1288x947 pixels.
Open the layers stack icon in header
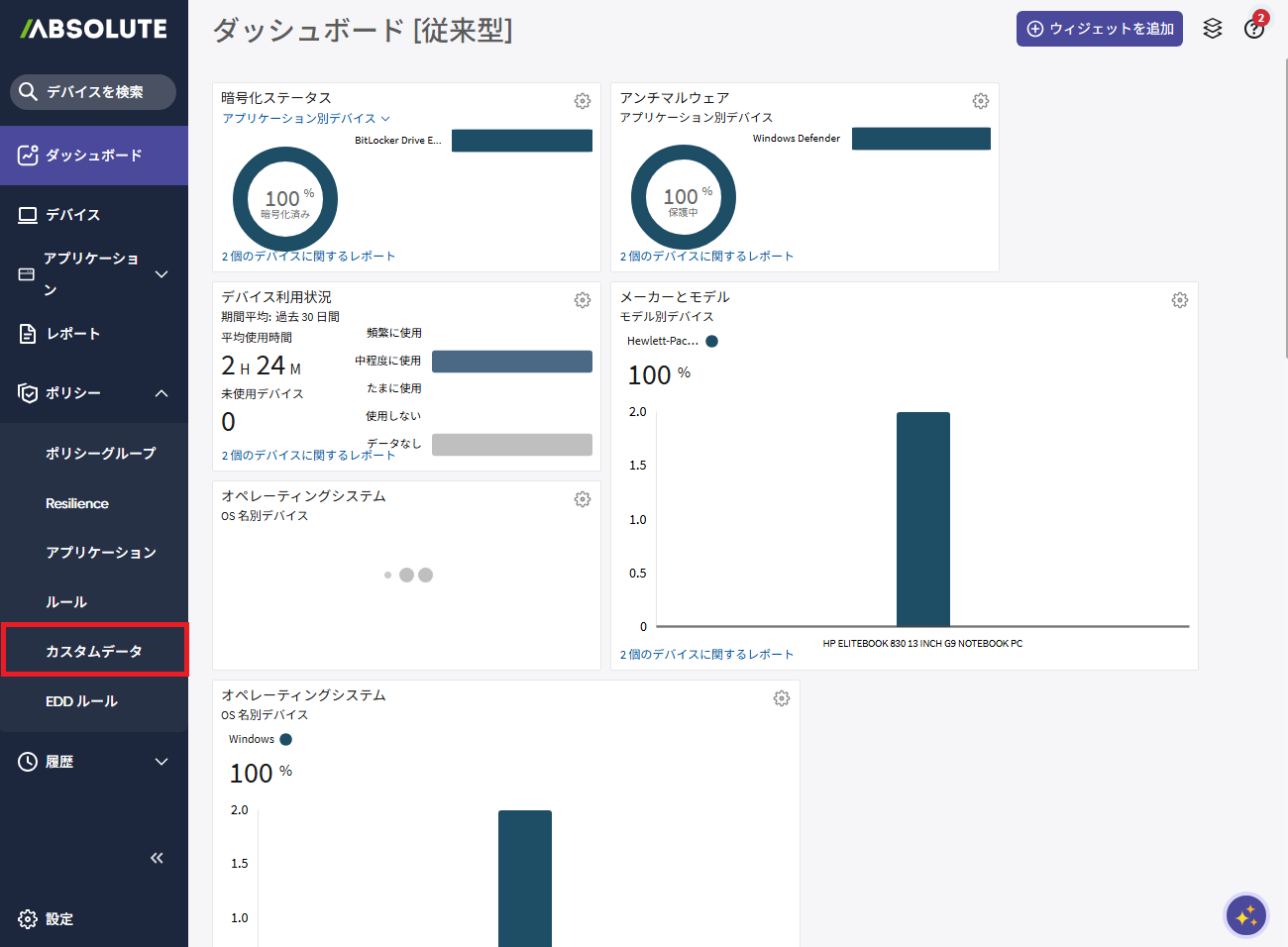(x=1213, y=29)
